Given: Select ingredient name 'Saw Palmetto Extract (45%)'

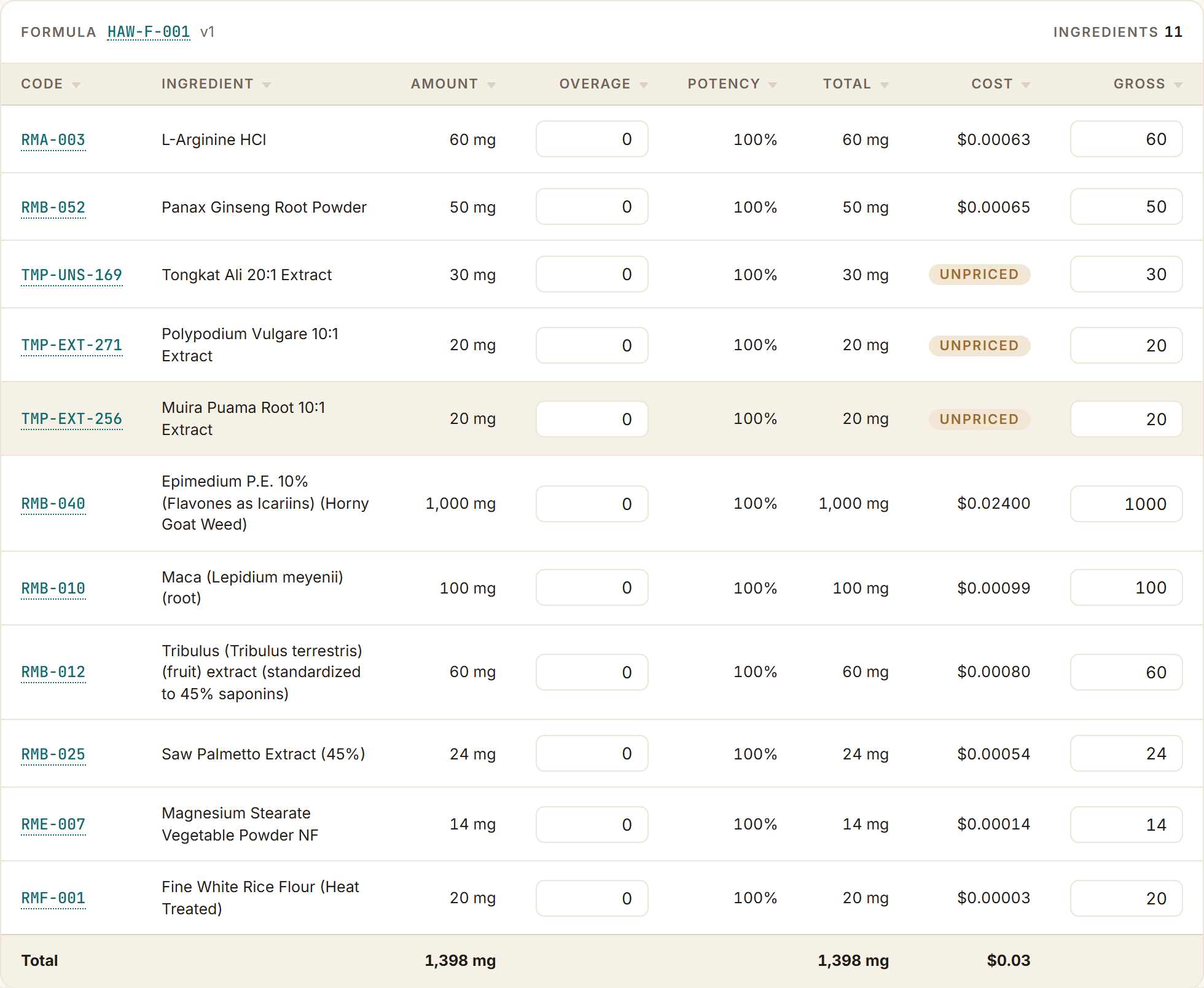Looking at the screenshot, I should point(264,755).
